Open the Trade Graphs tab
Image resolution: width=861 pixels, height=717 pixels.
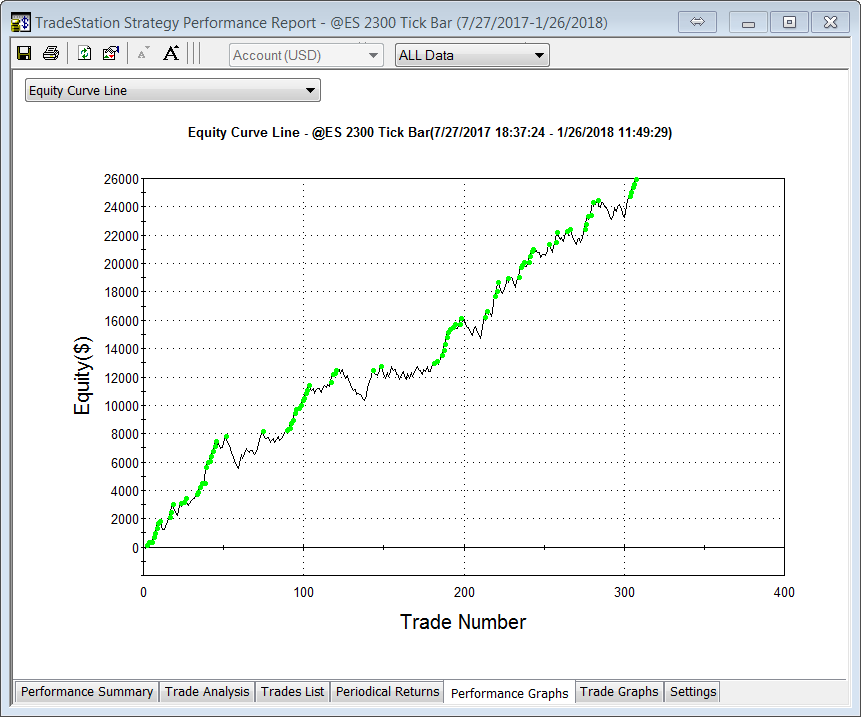coord(619,692)
